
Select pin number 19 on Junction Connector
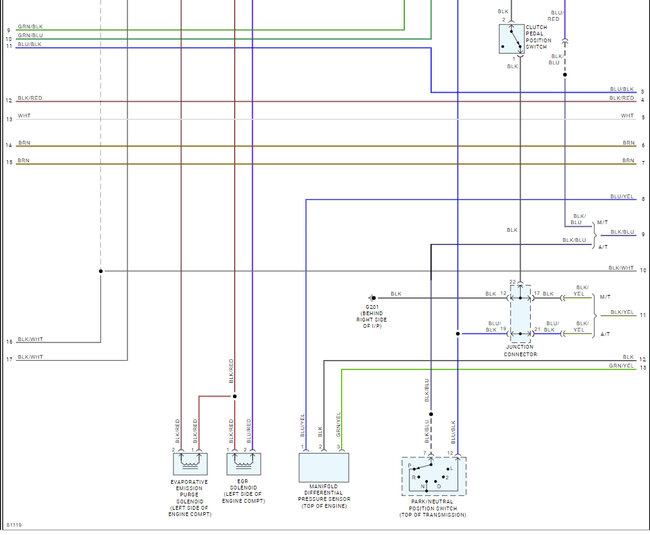click(x=503, y=329)
